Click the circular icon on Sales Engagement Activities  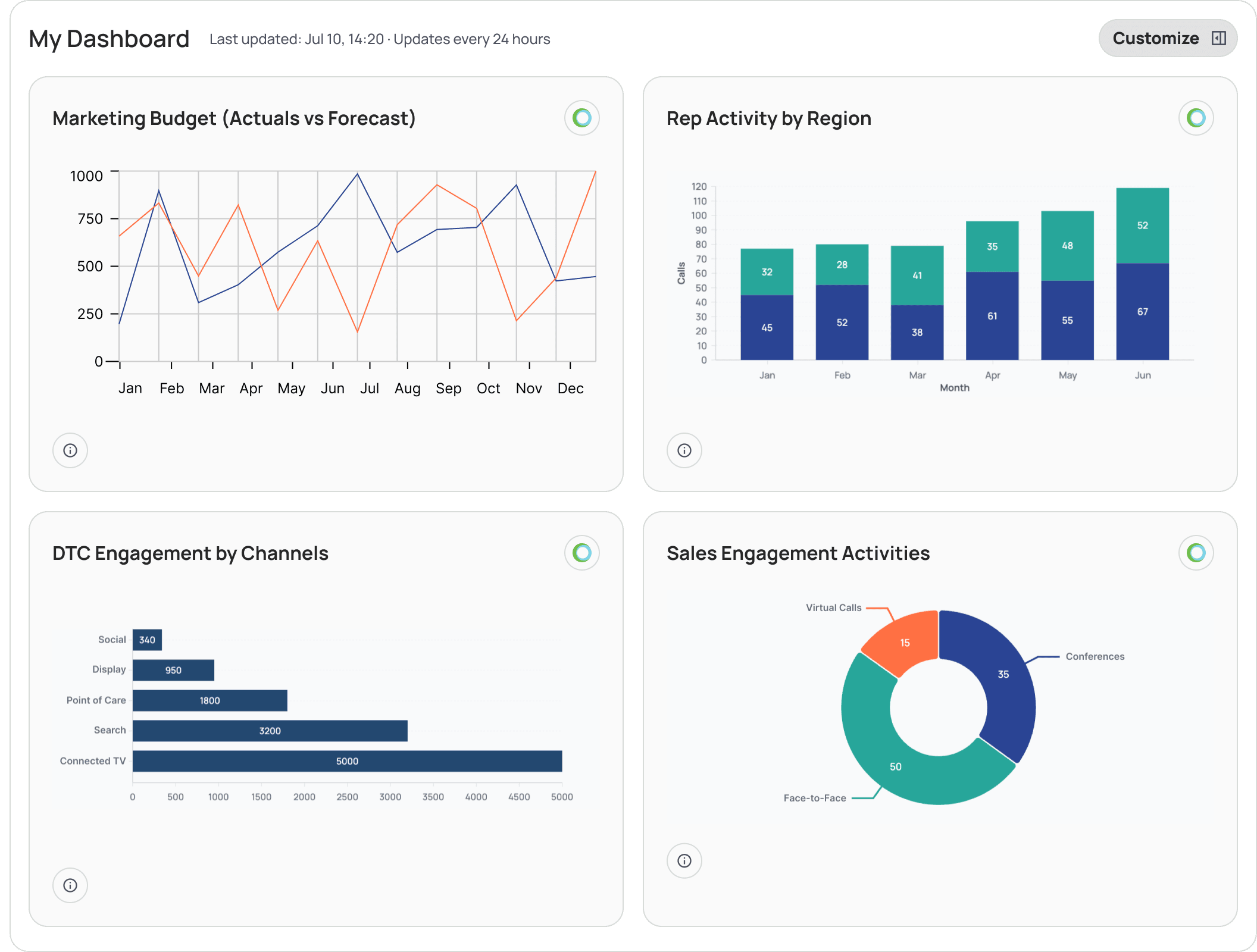[x=1196, y=553]
